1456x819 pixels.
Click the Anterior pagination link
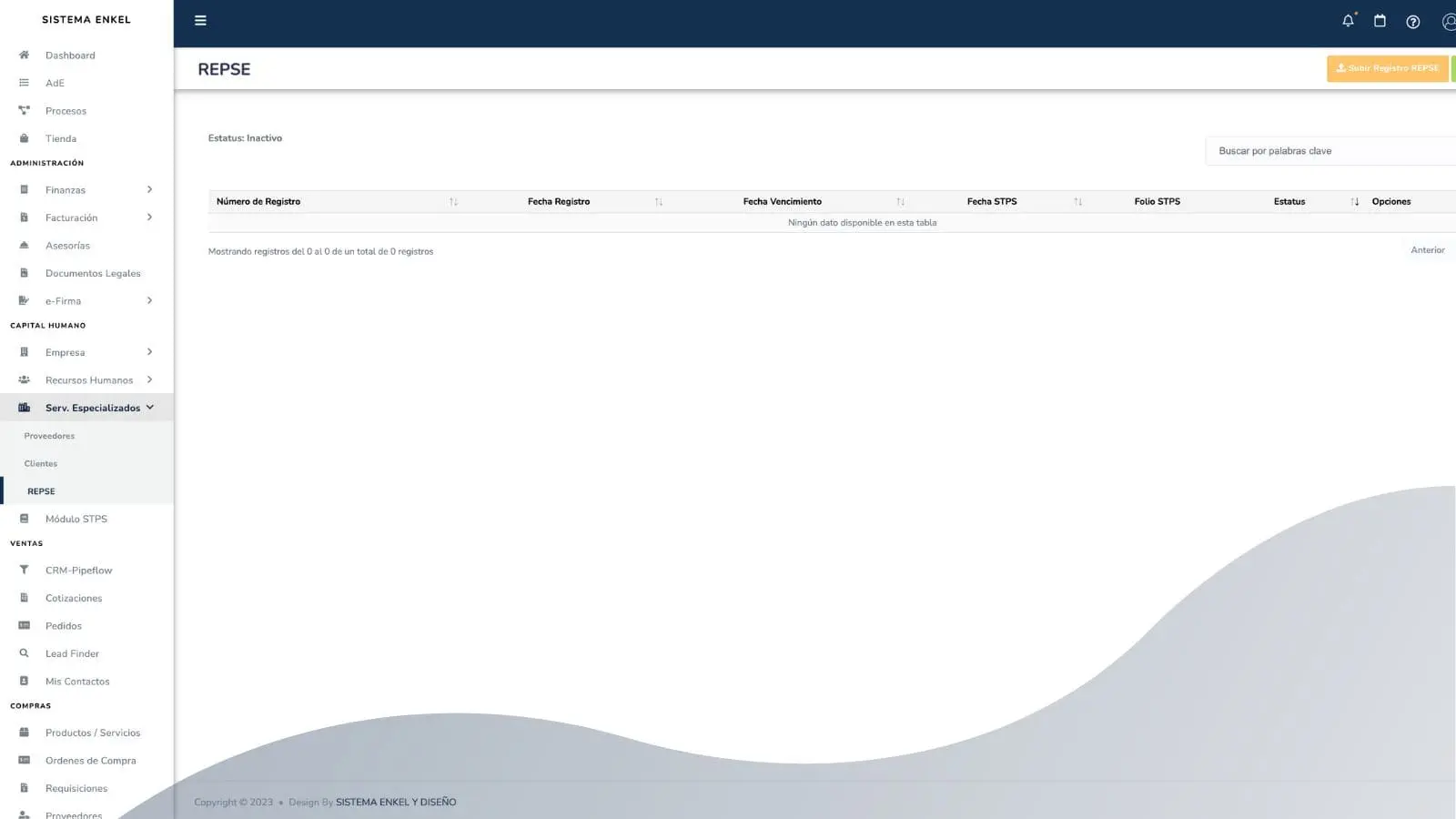1427,250
